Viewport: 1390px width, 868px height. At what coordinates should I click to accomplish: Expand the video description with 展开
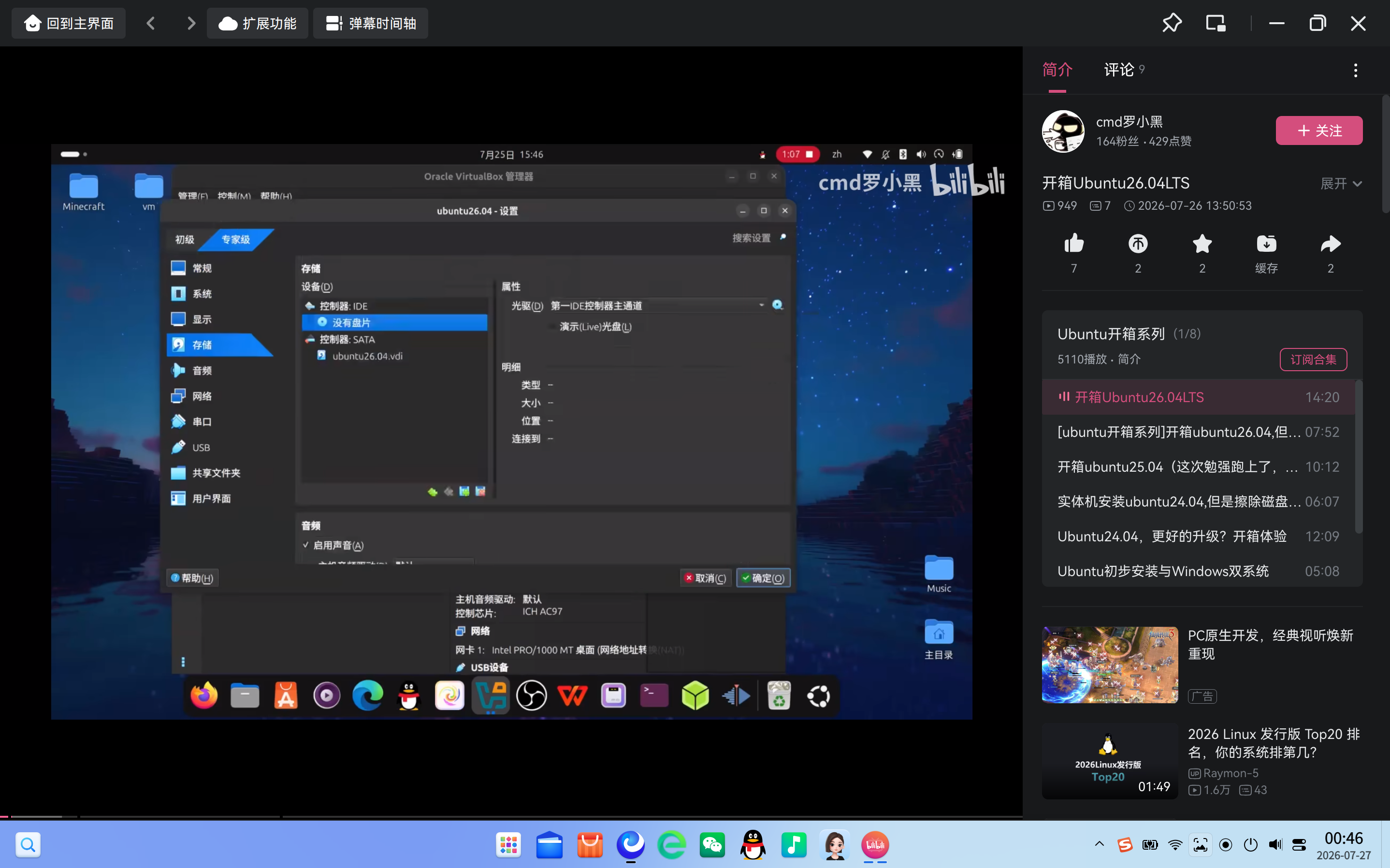pos(1341,183)
